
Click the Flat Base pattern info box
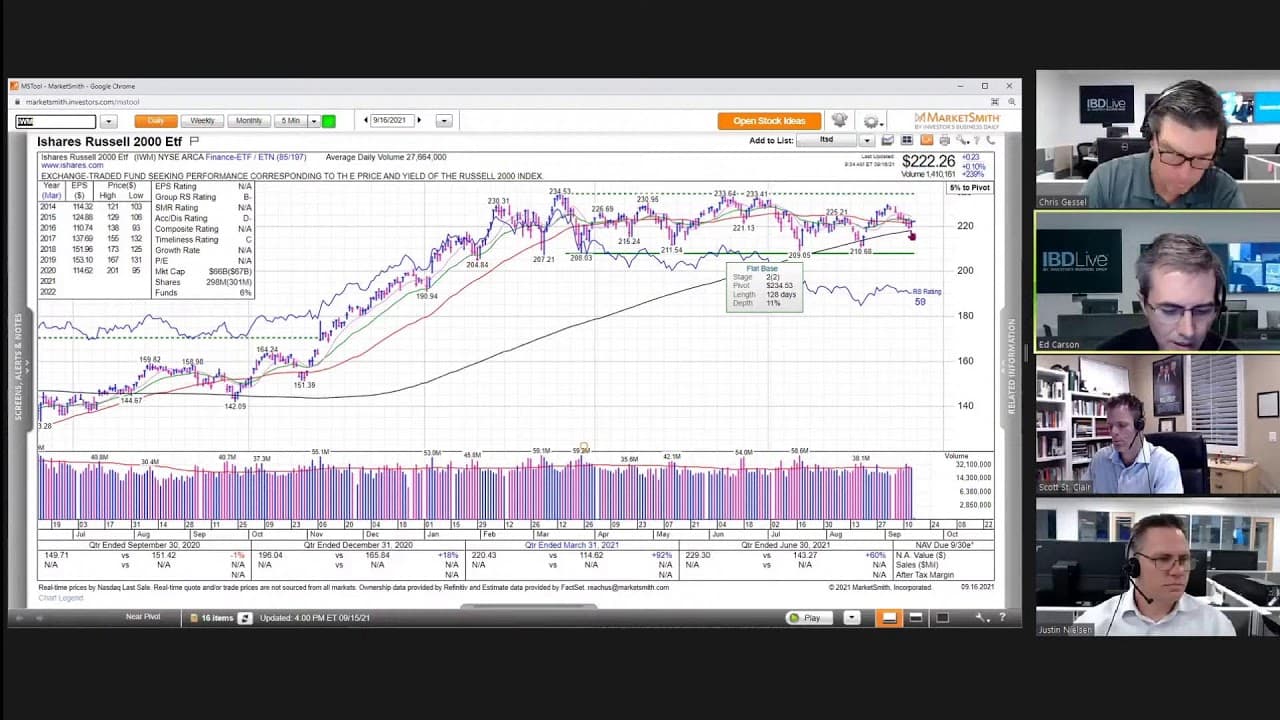tap(765, 286)
